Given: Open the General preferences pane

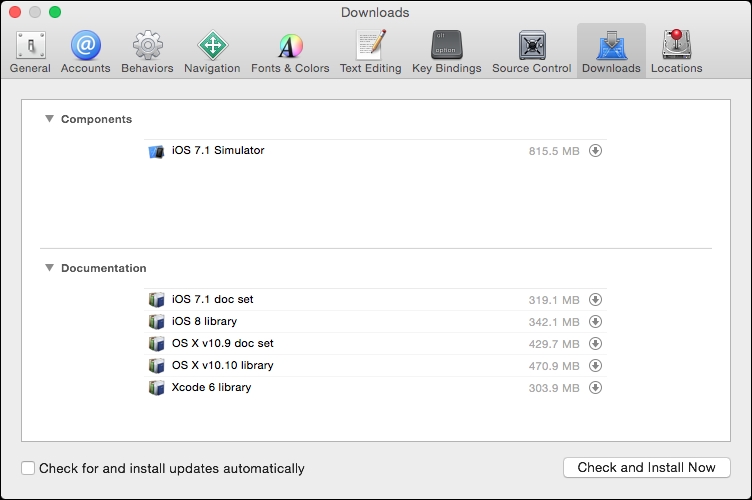Looking at the screenshot, I should (30, 52).
